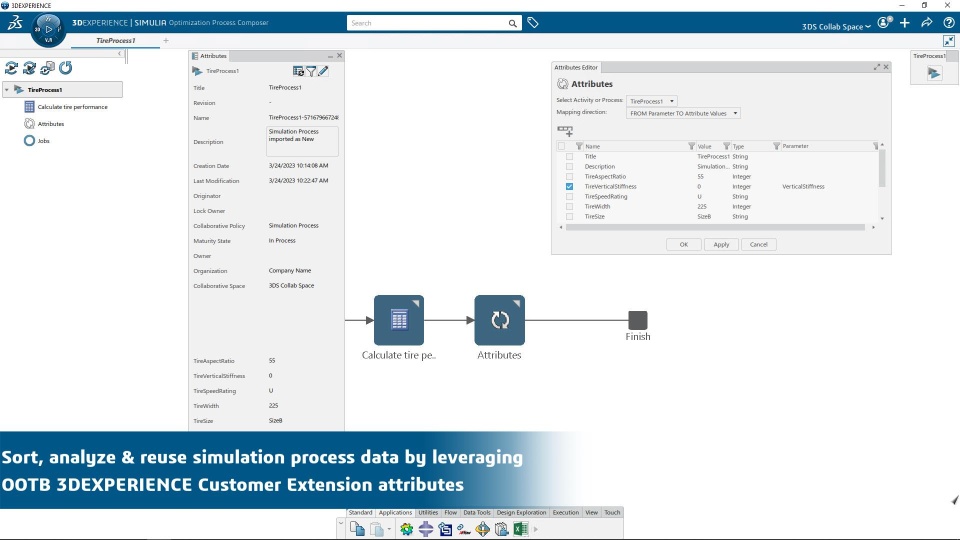Viewport: 960px width, 540px height.
Task: Switch to the Flow toolbar tab
Action: pyautogui.click(x=451, y=512)
